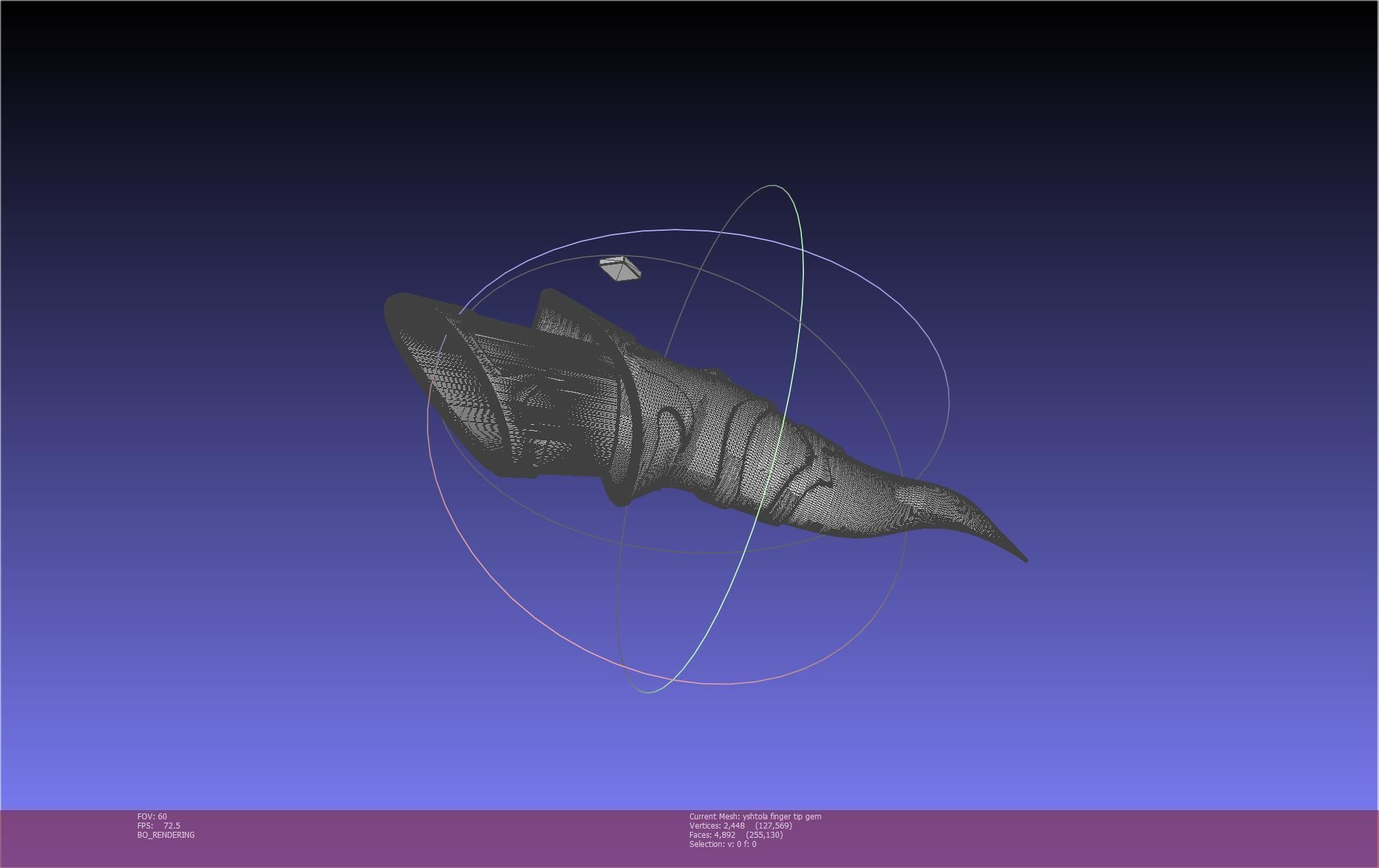Viewport: 1379px width, 868px height.
Task: Click the 'FPS: 72.5' readout
Action: (159, 825)
